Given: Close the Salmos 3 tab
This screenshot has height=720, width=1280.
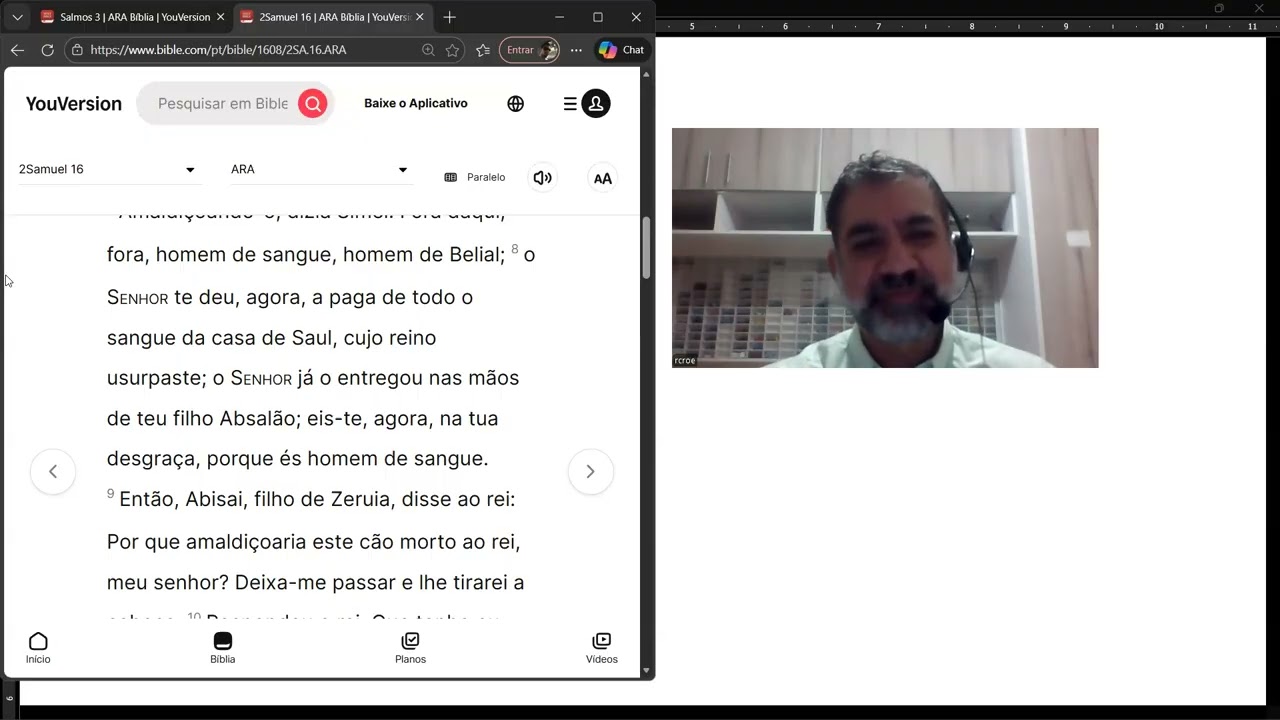Looking at the screenshot, I should click(x=220, y=17).
